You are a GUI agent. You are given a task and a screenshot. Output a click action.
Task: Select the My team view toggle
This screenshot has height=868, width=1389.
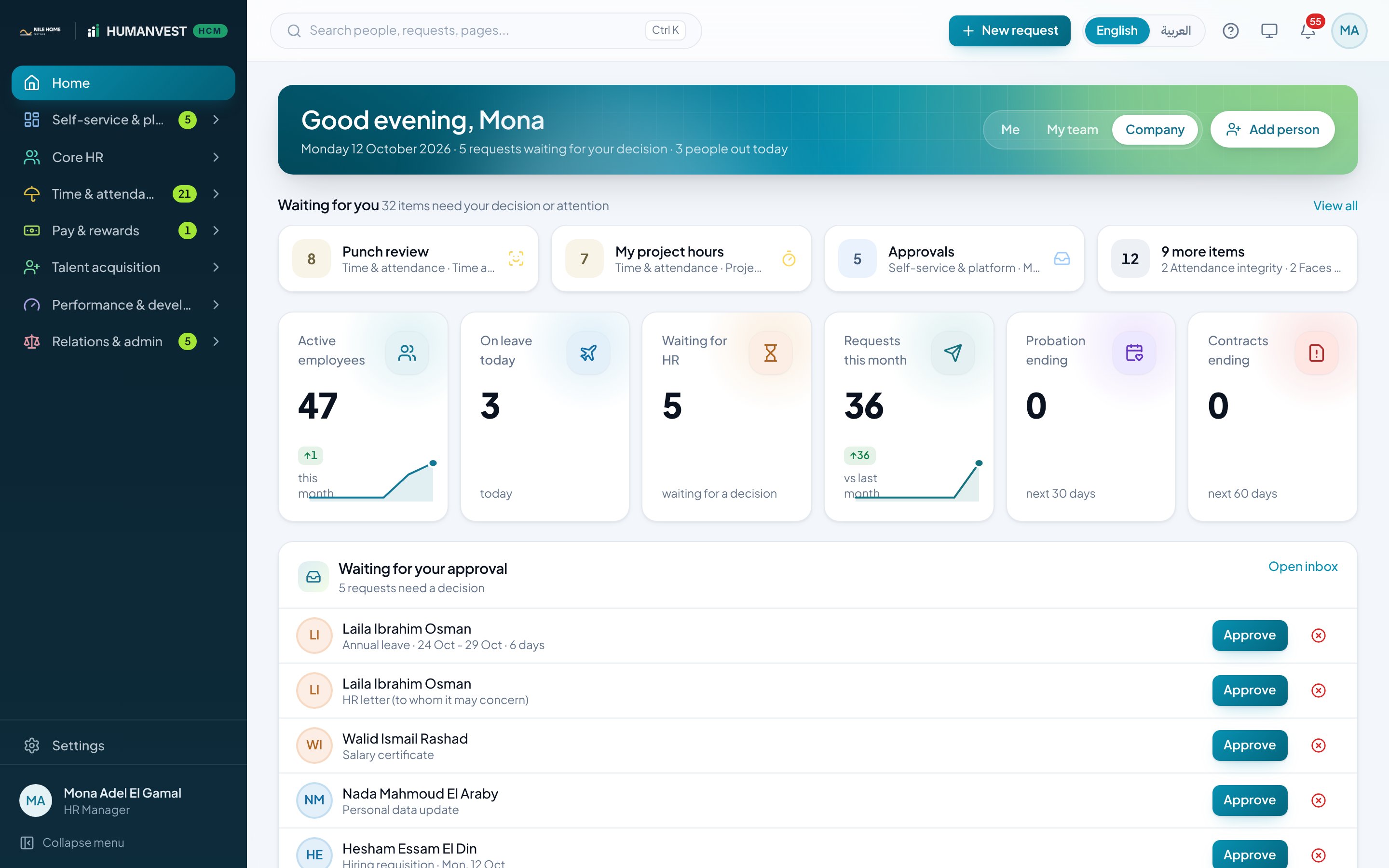[x=1072, y=130]
